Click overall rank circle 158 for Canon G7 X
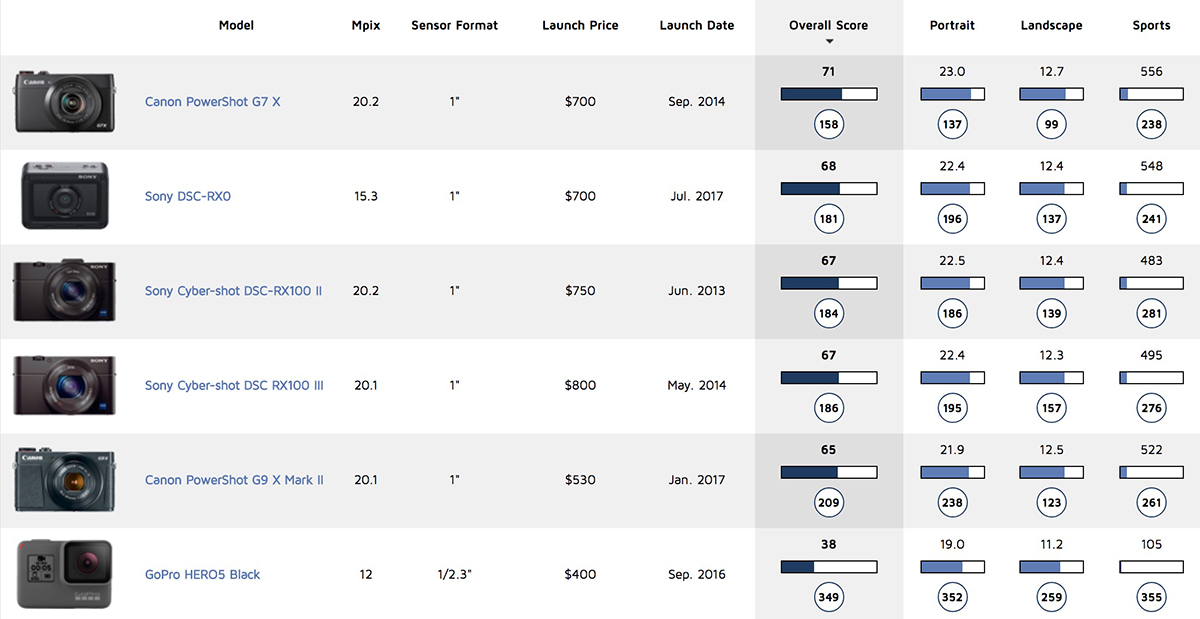The image size is (1200, 619). tap(828, 125)
